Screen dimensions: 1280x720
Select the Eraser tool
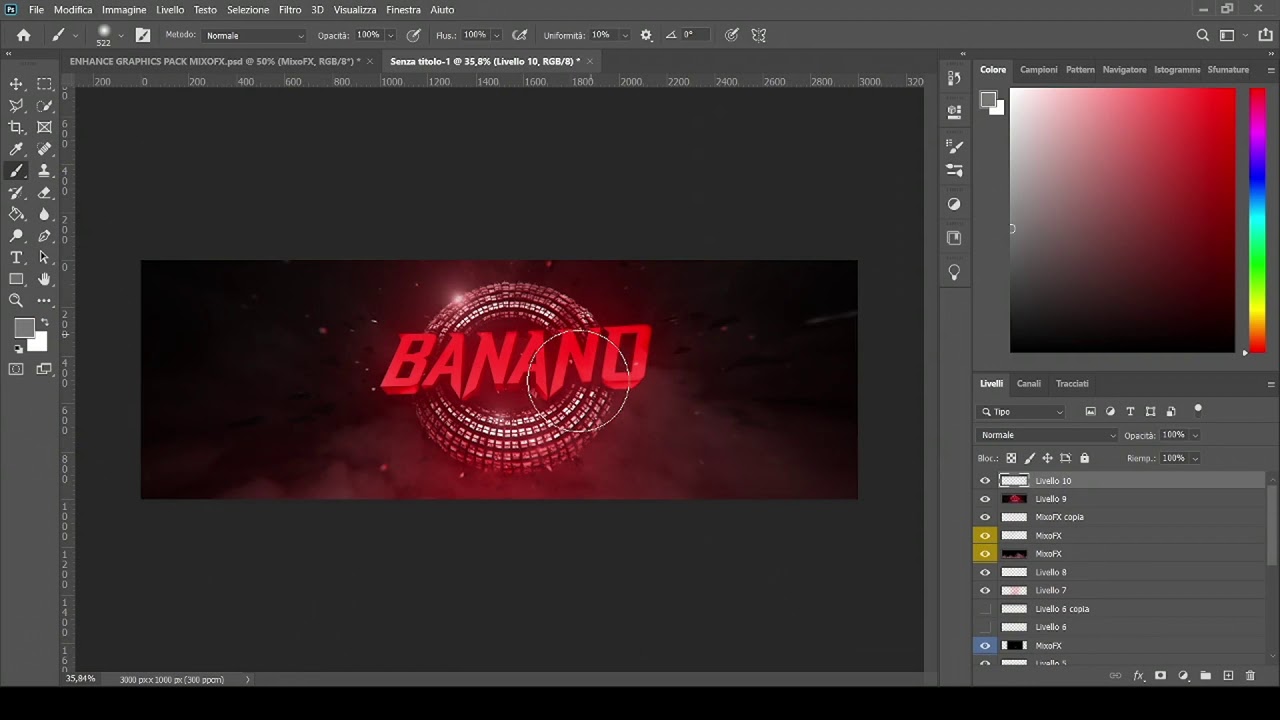(44, 192)
